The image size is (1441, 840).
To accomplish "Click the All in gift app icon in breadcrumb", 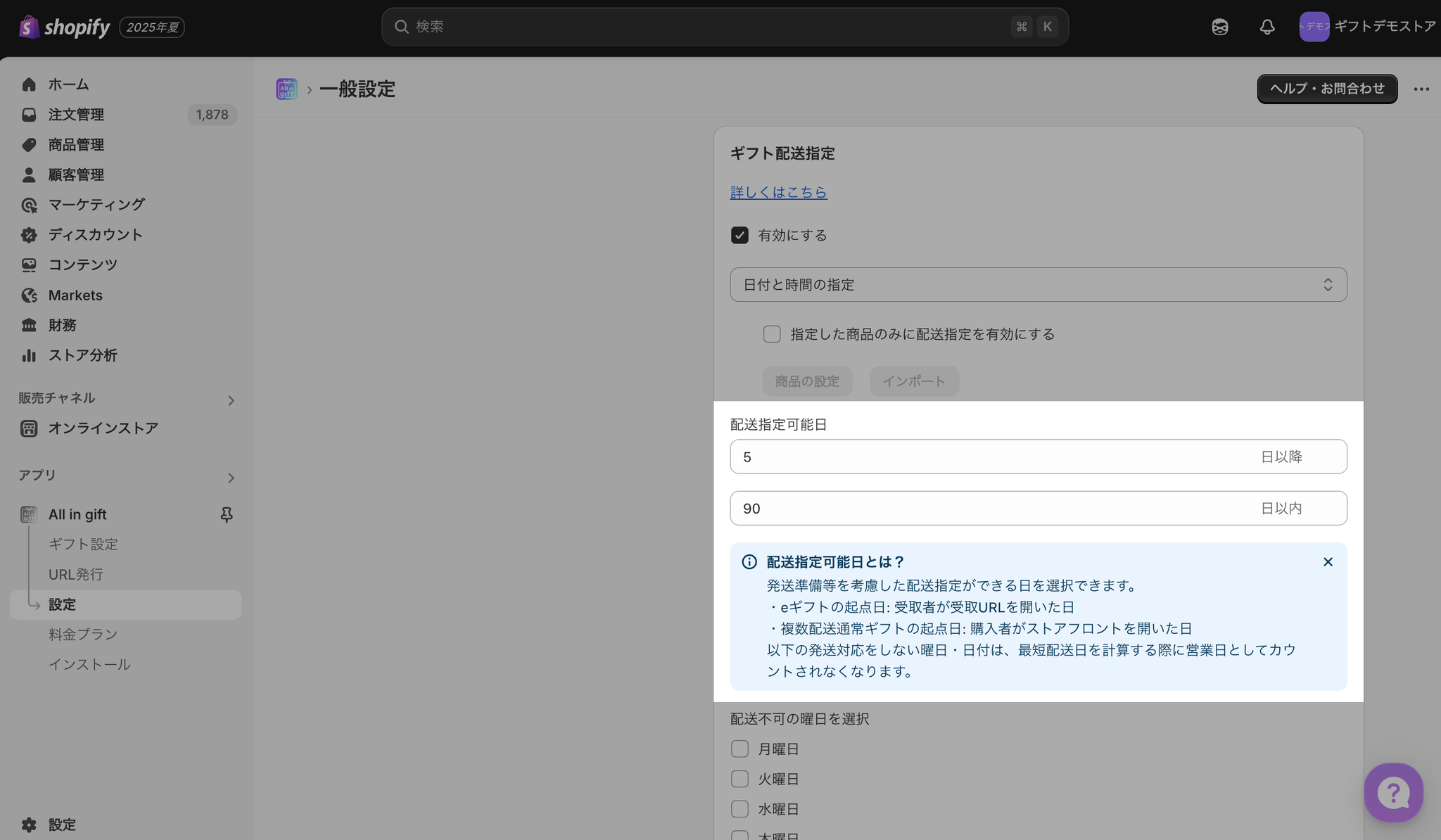I will (286, 89).
